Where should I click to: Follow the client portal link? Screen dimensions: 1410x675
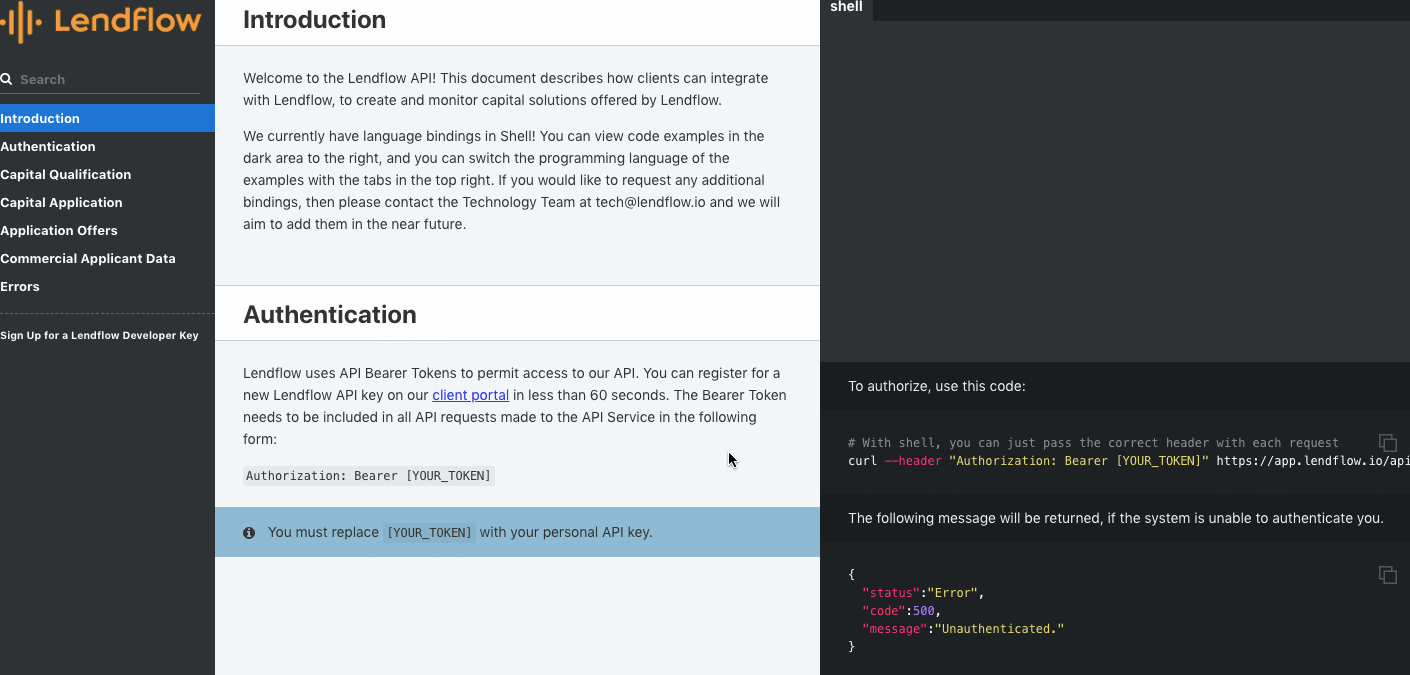(x=470, y=395)
